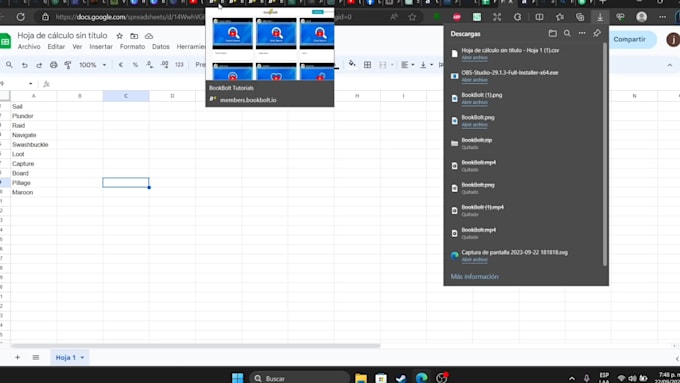Open the Name Box dropdown arrow

(30, 84)
